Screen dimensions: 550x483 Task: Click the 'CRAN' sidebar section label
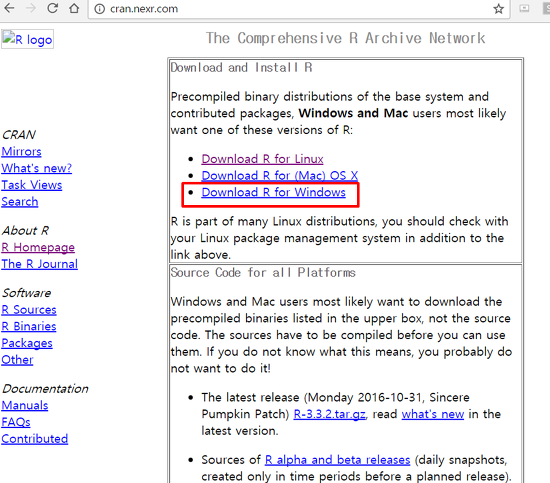[19, 135]
